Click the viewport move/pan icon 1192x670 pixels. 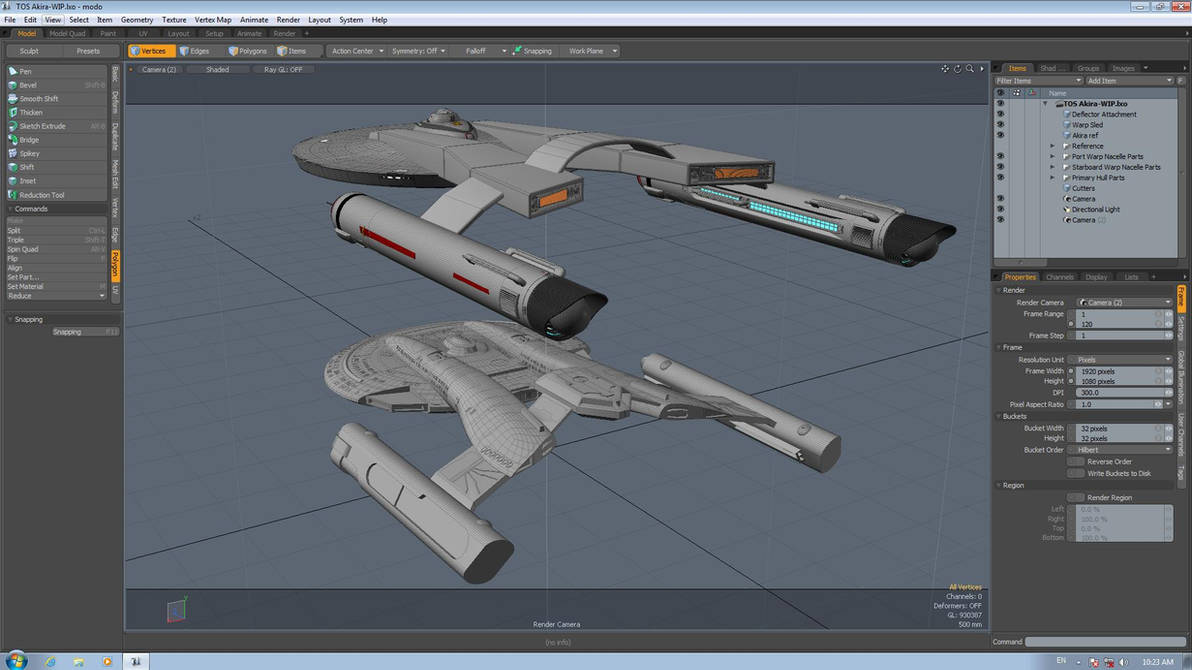tap(945, 69)
